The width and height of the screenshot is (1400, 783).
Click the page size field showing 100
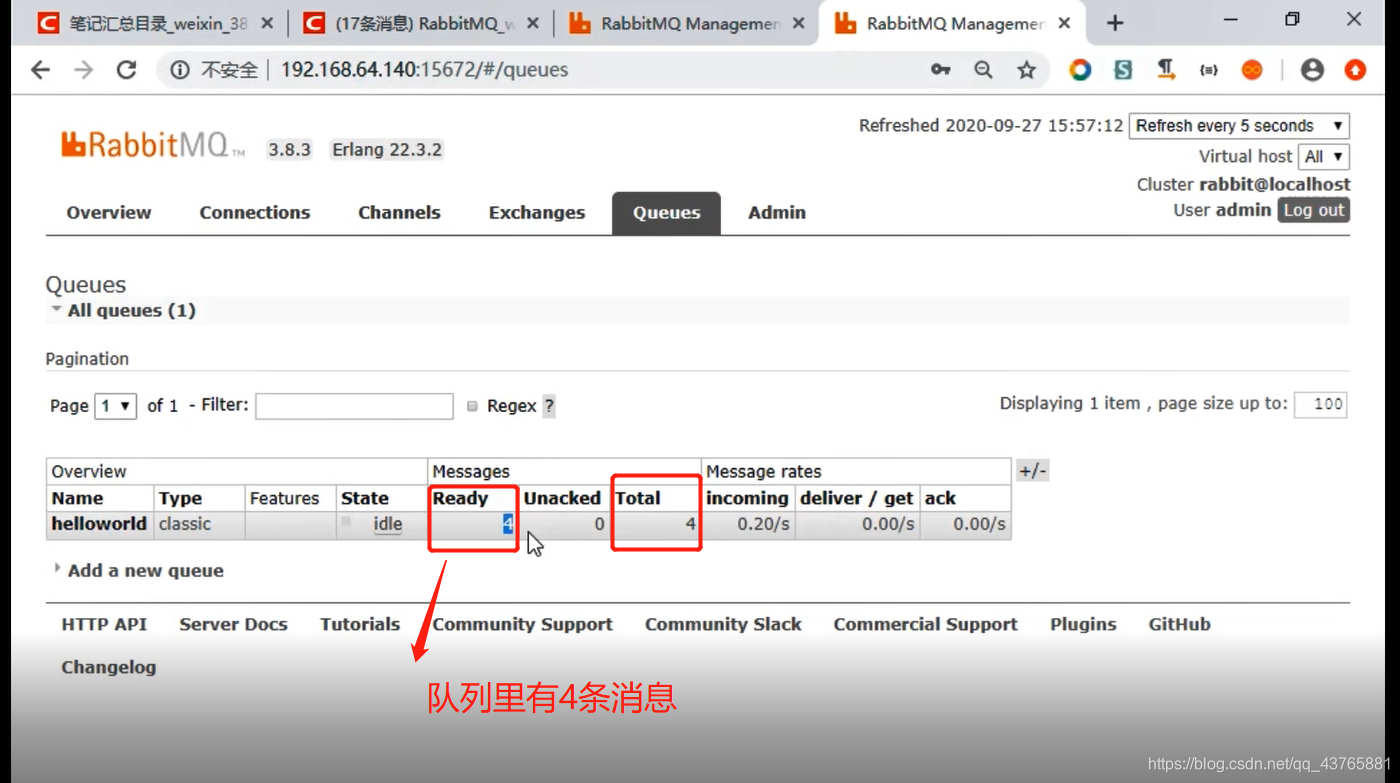click(1321, 404)
